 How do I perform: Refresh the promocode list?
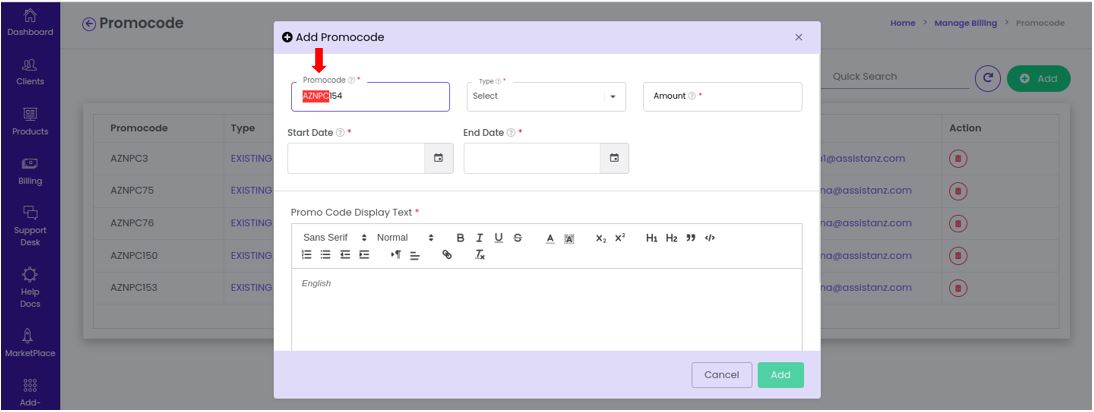[987, 79]
